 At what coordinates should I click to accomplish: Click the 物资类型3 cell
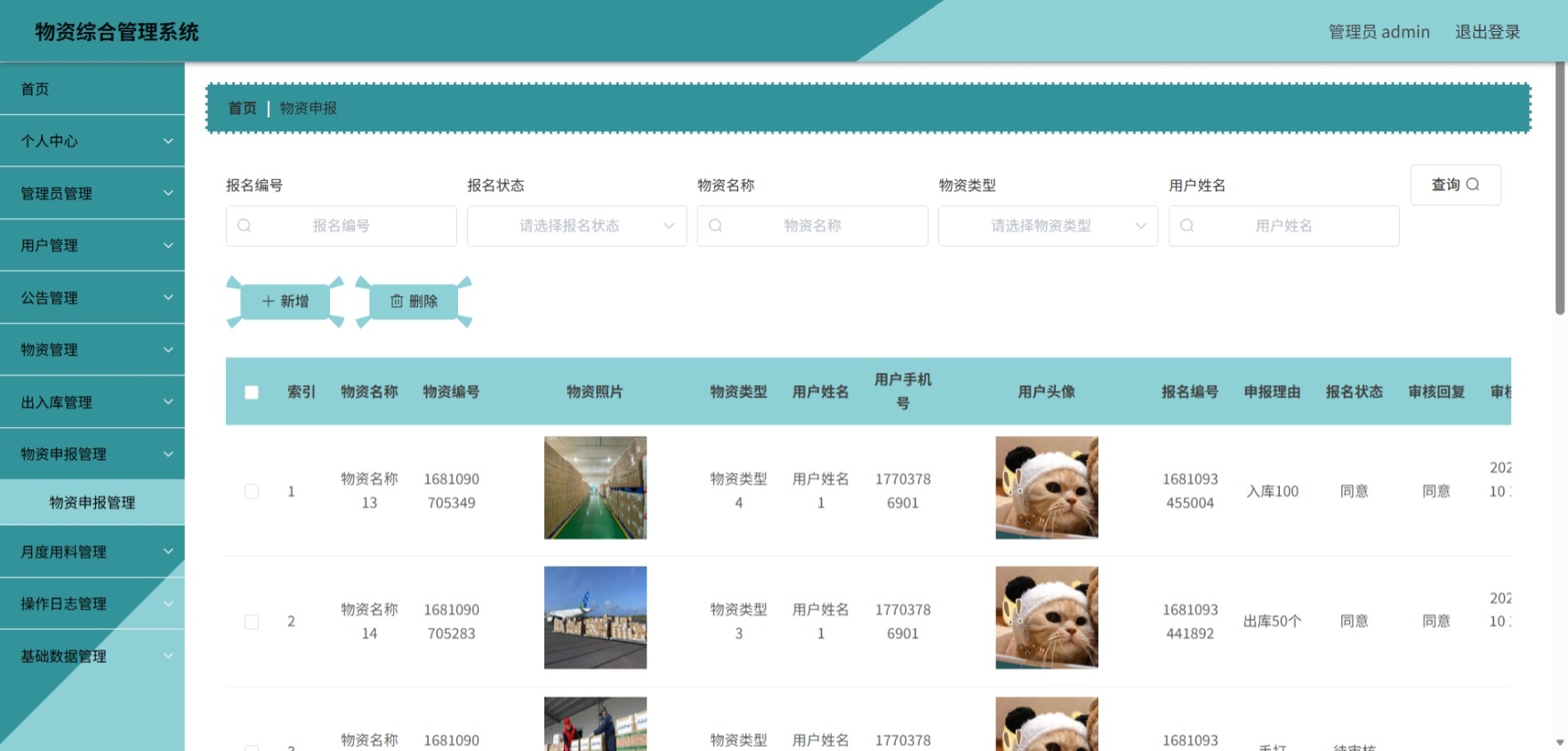(738, 622)
